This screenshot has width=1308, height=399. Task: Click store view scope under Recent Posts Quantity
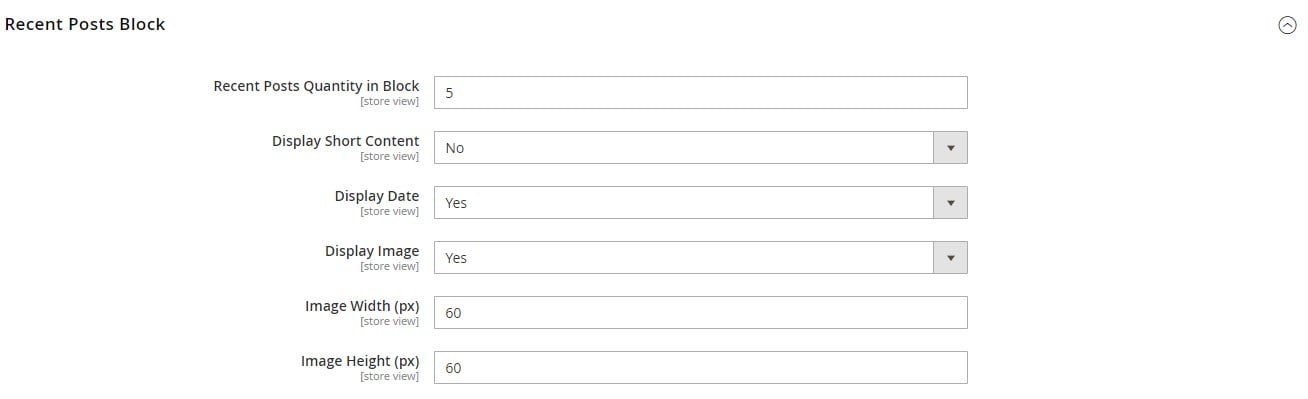point(390,101)
